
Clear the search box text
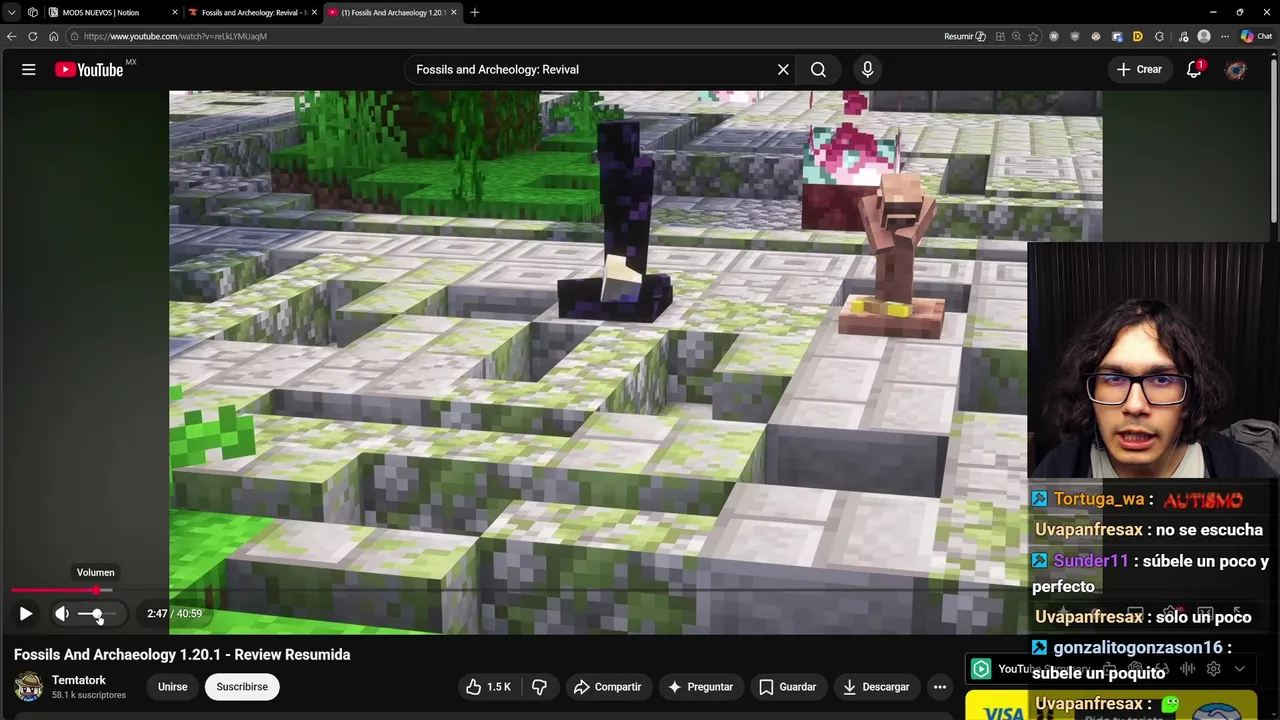pos(783,69)
